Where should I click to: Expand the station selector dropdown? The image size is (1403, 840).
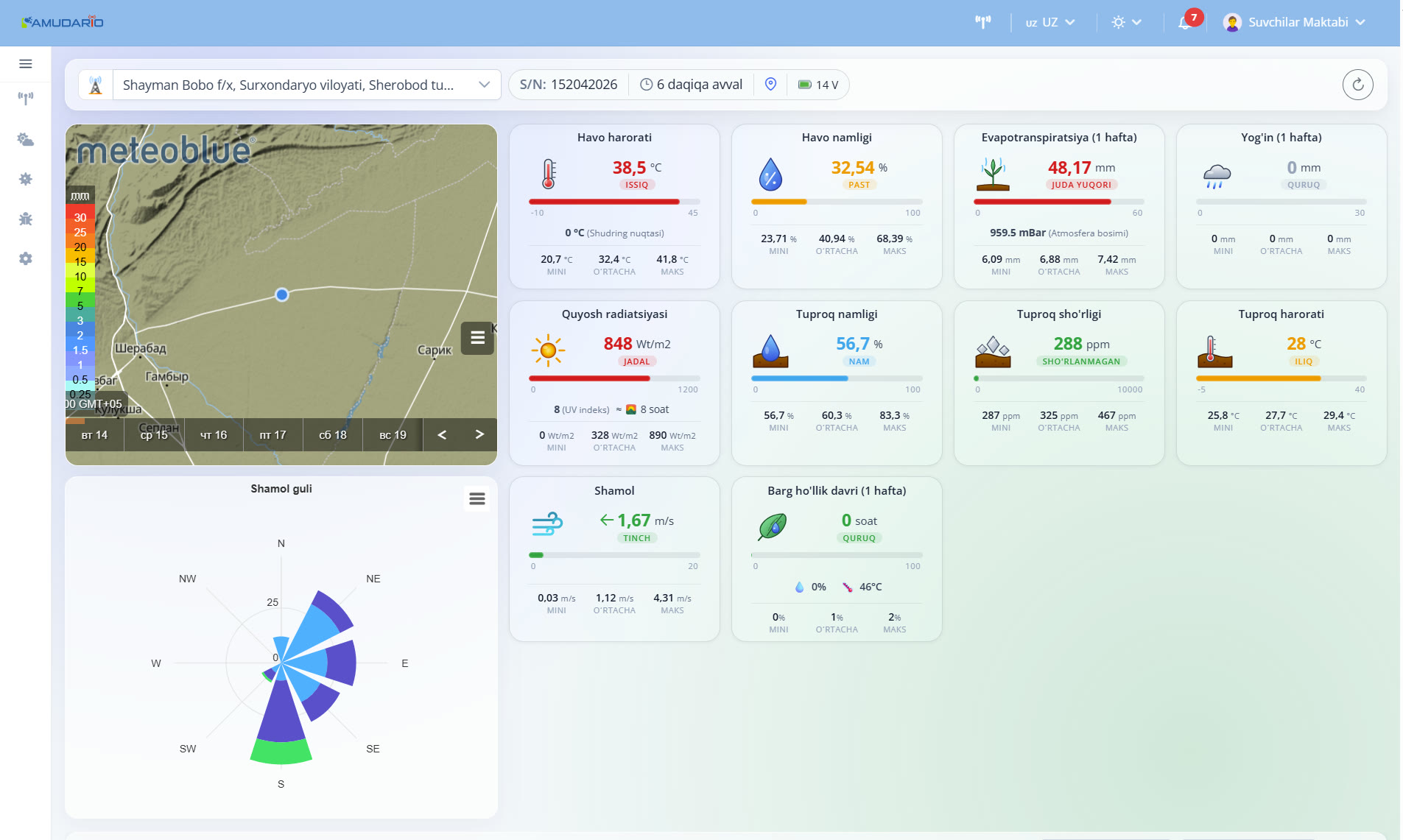point(484,85)
